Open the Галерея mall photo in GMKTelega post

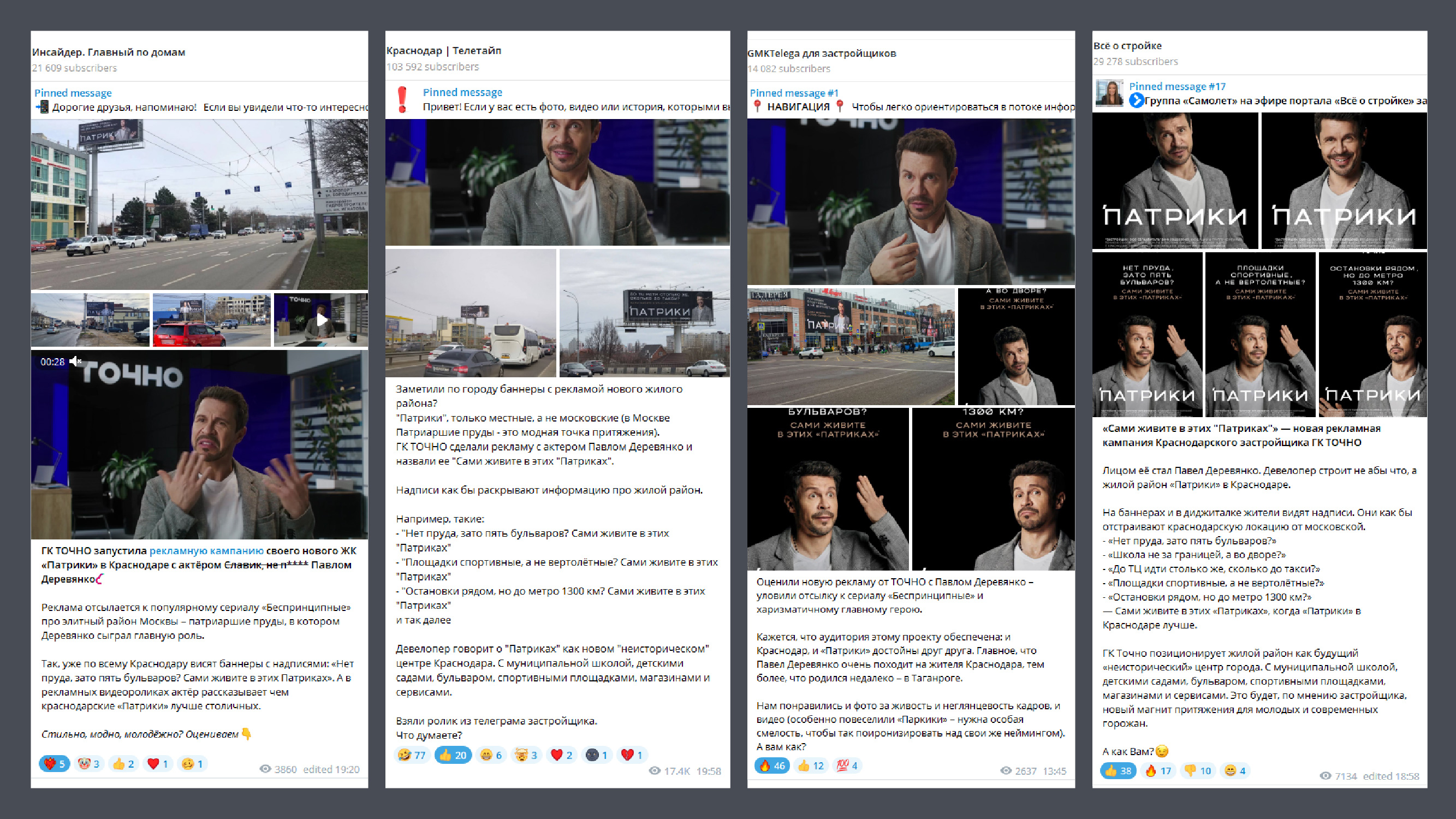(851, 347)
